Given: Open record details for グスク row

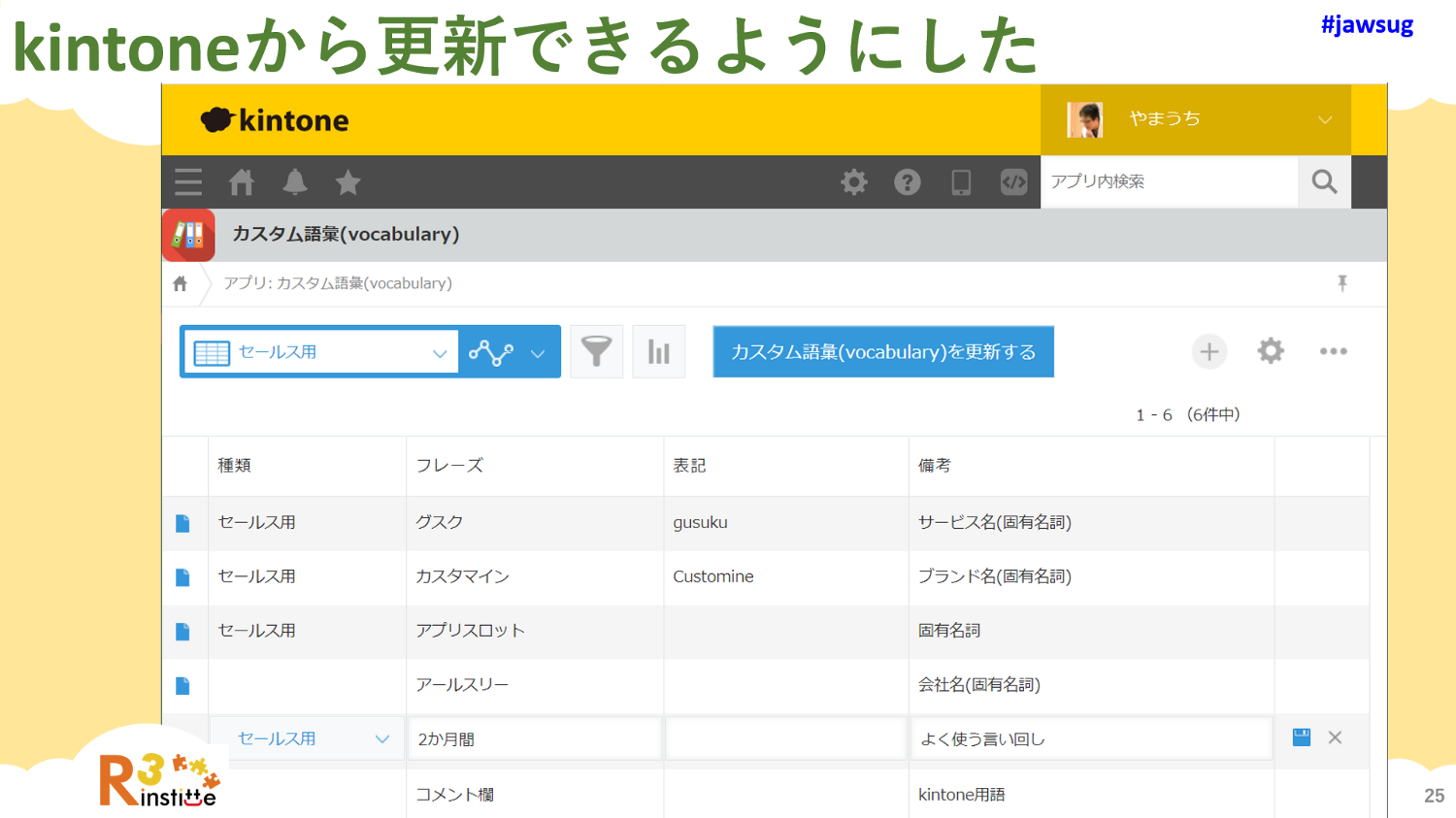Looking at the screenshot, I should (x=182, y=523).
